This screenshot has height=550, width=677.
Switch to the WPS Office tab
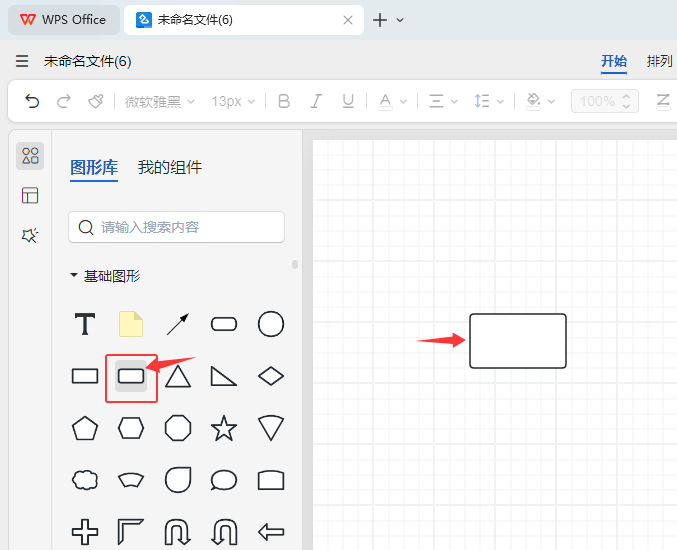click(63, 20)
